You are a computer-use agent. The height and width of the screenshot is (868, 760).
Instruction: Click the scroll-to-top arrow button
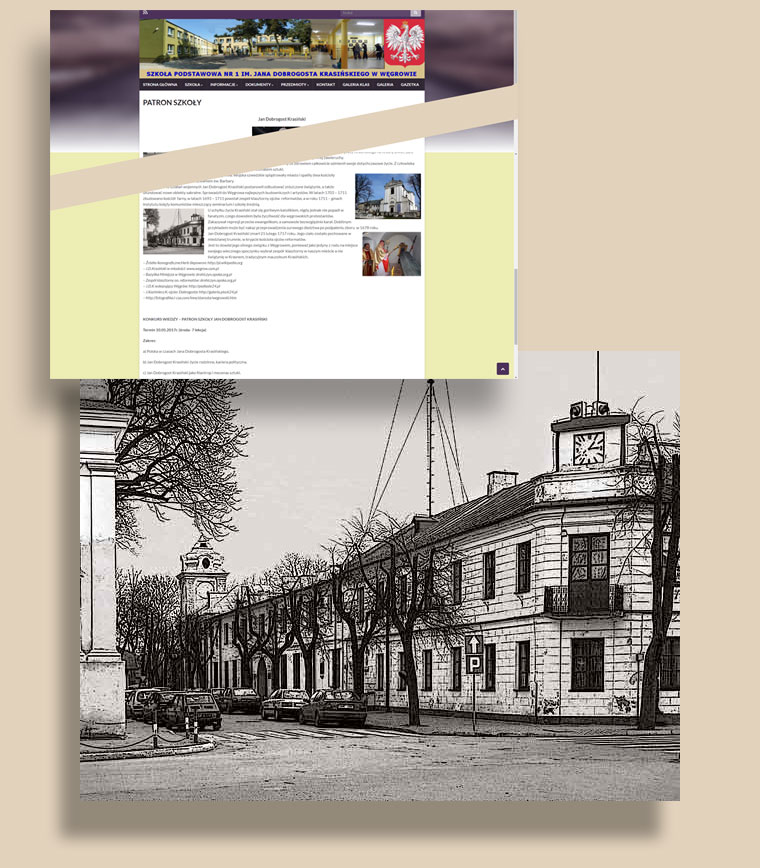(503, 369)
